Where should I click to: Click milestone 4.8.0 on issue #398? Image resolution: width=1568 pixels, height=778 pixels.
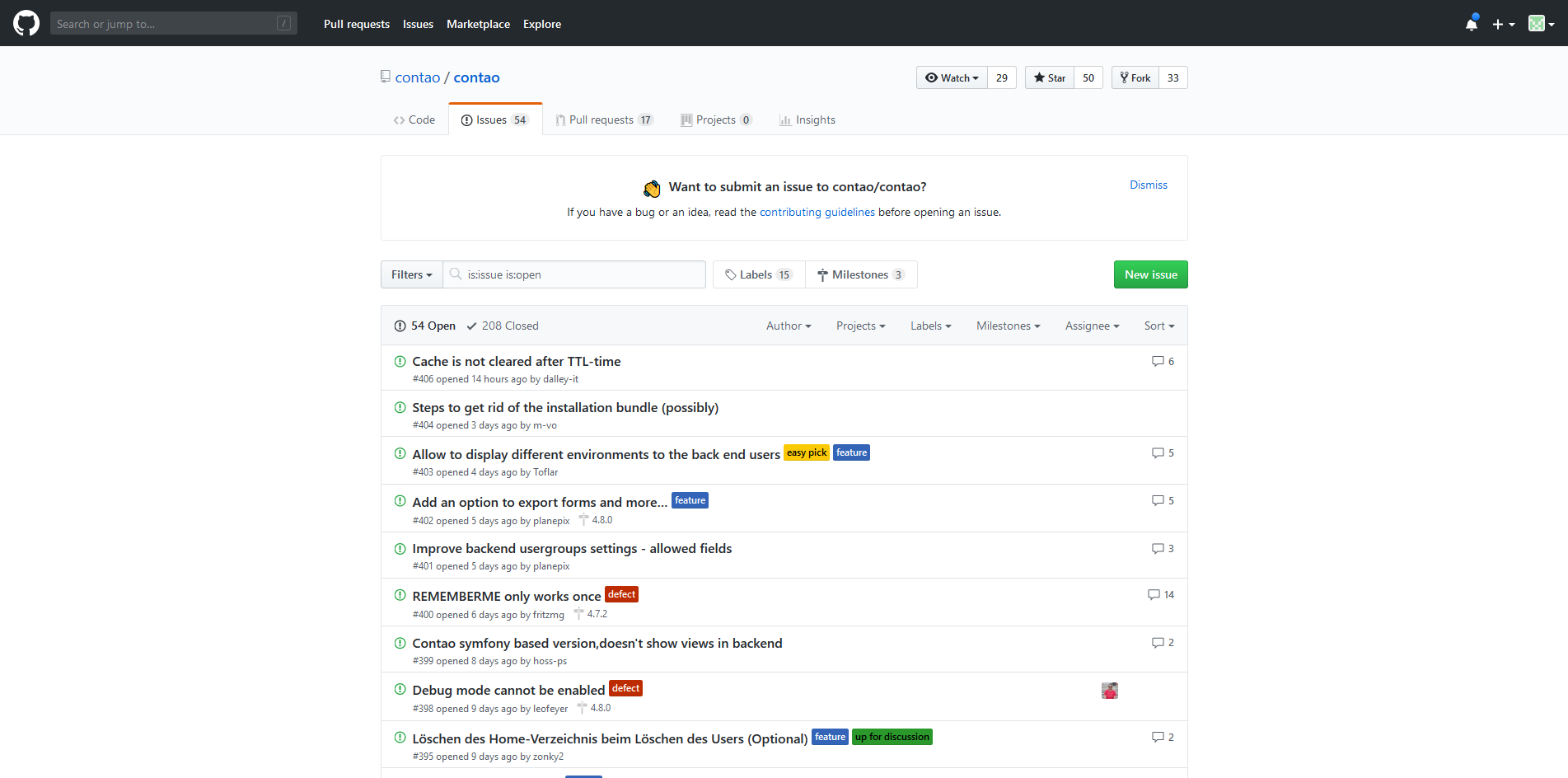594,708
